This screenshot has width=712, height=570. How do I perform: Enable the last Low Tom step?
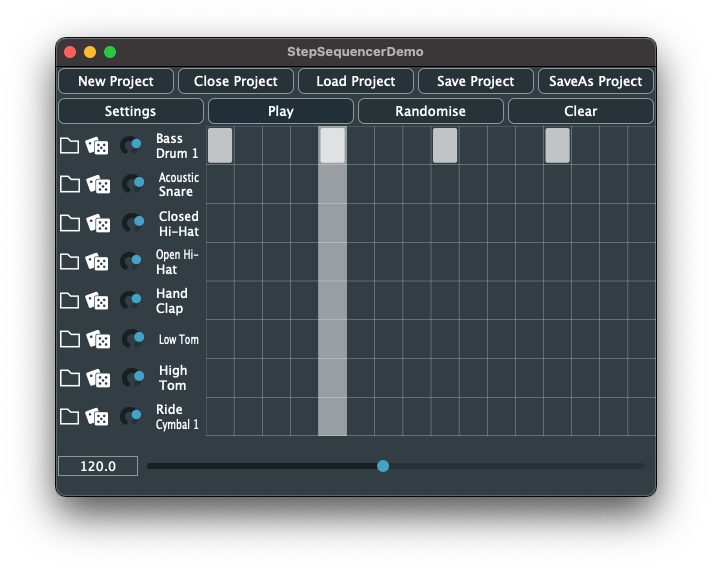pyautogui.click(x=642, y=339)
